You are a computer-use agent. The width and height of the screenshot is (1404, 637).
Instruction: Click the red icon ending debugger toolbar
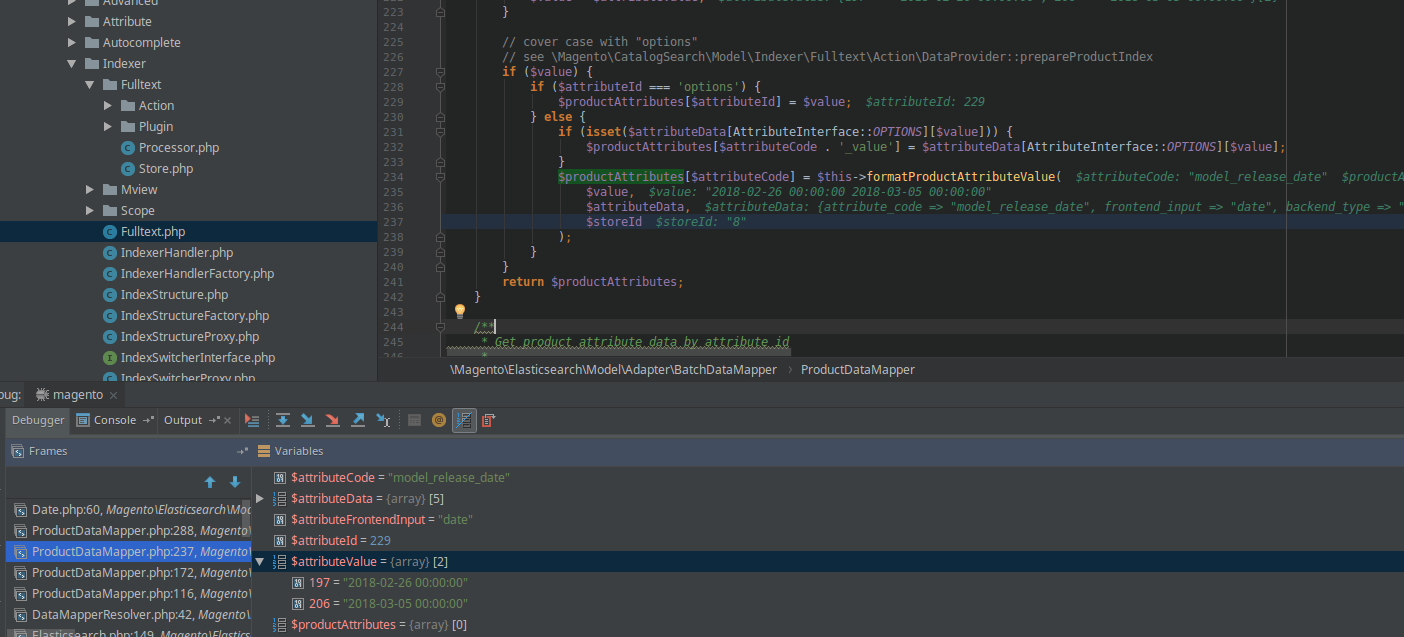488,420
